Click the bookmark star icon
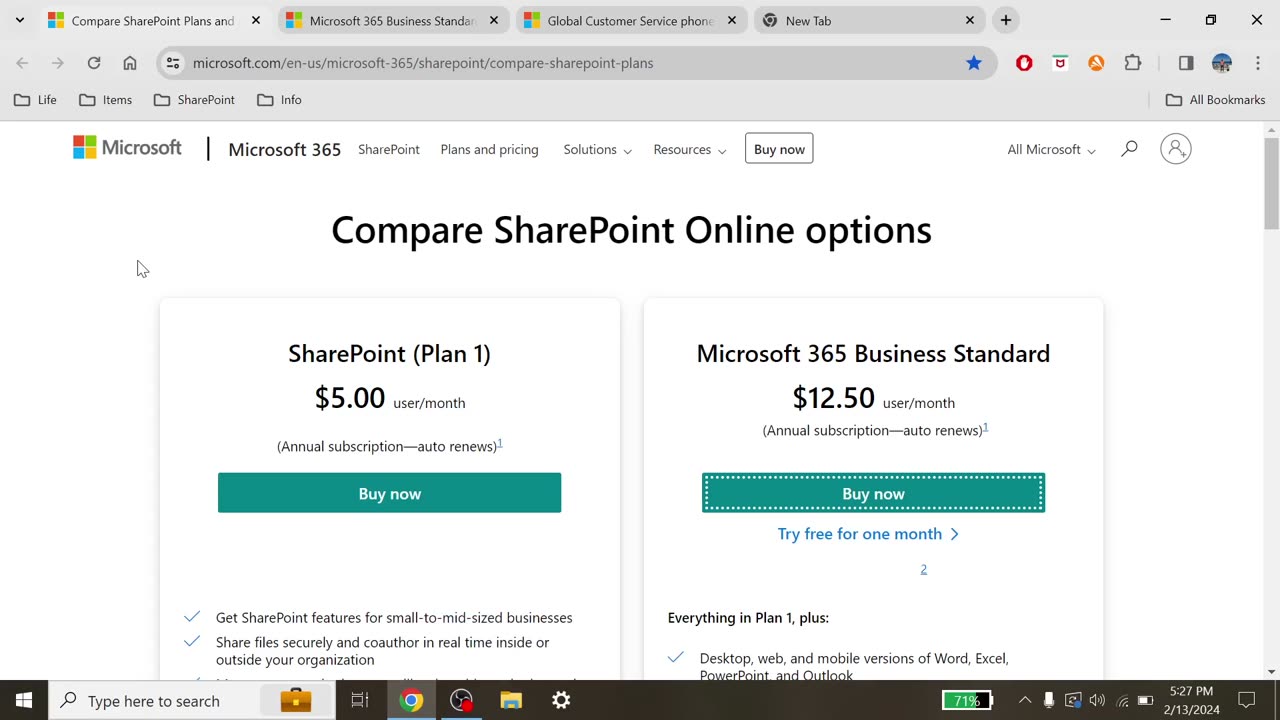 coord(974,63)
